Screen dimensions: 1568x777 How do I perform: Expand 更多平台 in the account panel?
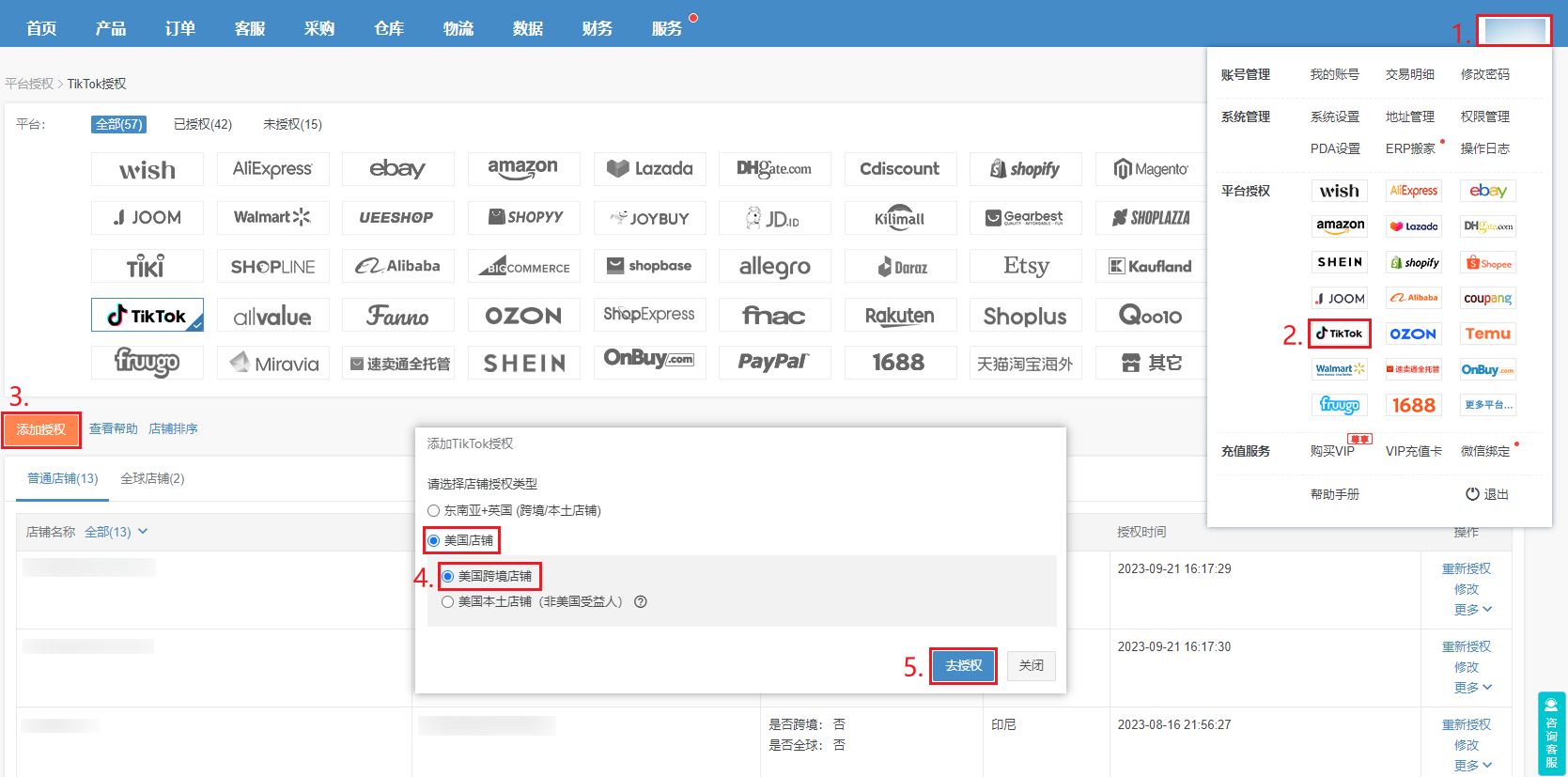pyautogui.click(x=1488, y=405)
